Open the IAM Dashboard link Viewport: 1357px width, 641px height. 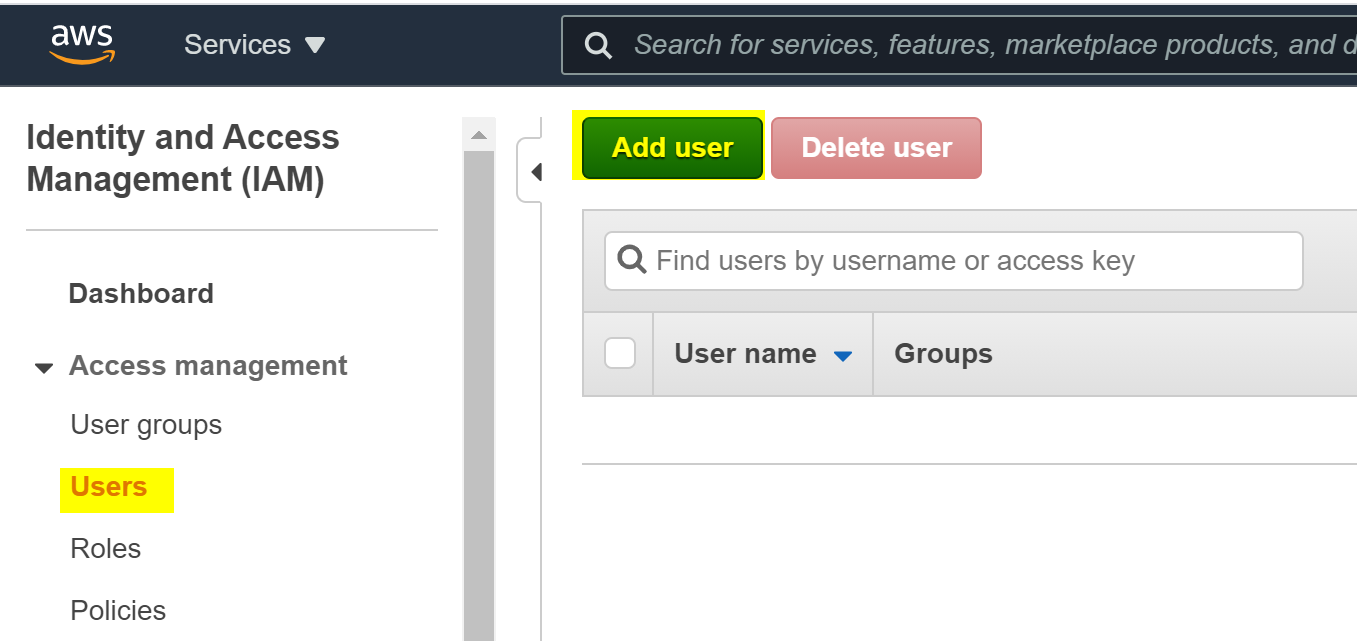[141, 294]
